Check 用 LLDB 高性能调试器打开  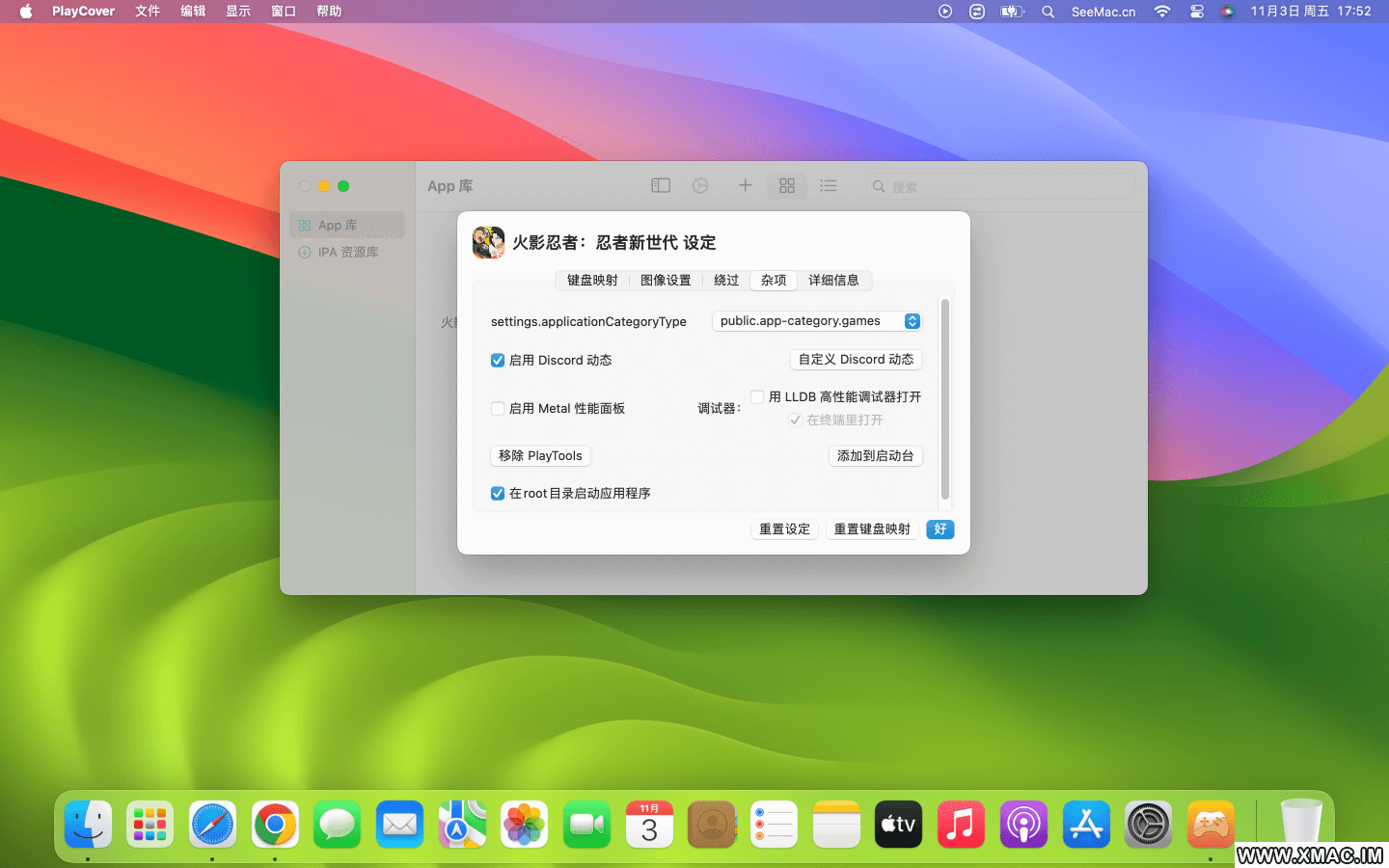(758, 396)
